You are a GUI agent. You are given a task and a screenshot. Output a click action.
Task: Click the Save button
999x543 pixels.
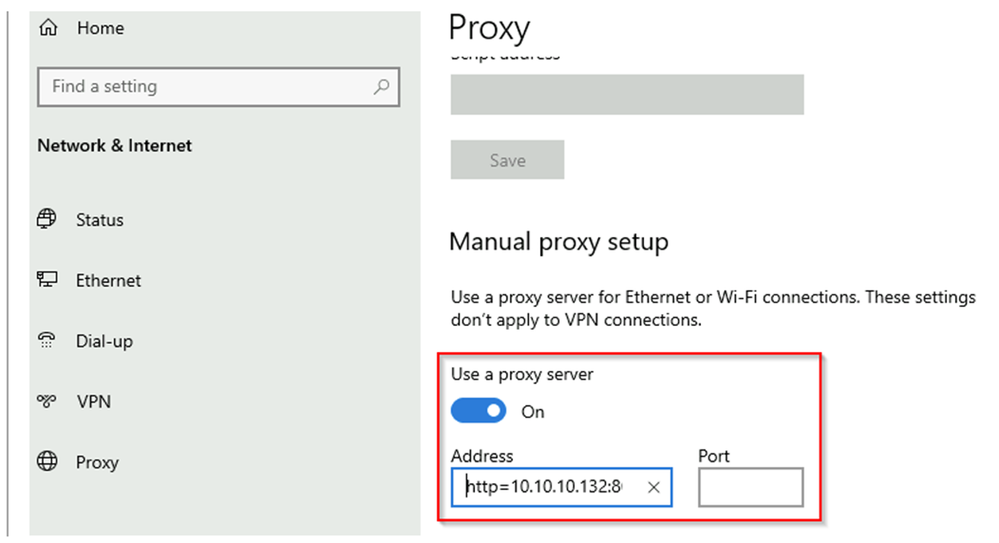click(x=507, y=160)
